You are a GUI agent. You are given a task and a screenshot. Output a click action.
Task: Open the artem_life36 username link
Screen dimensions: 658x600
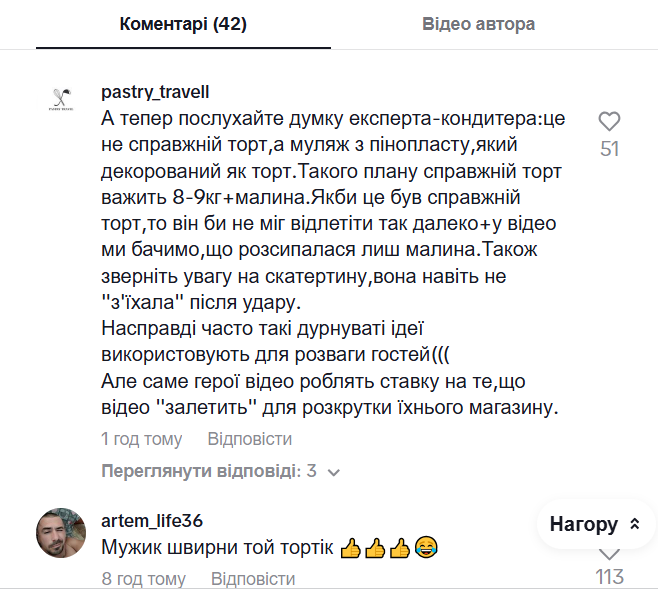click(x=152, y=521)
